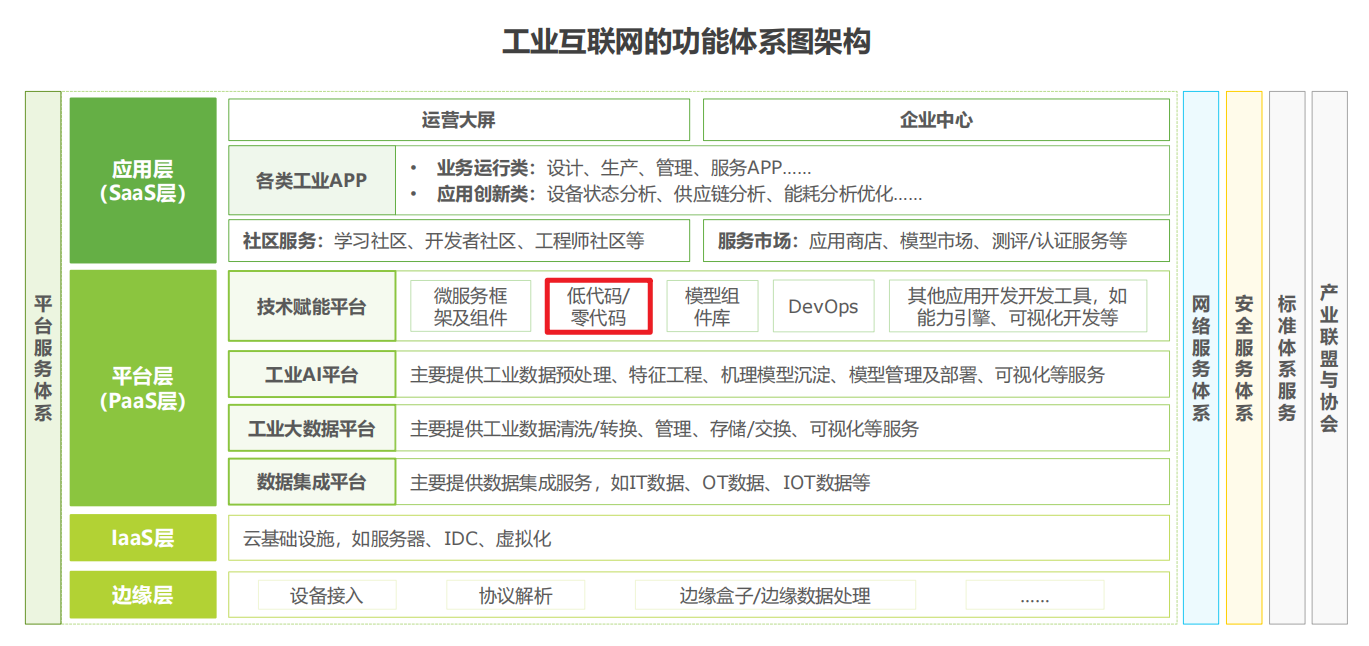Select the 平台服务体系 vertical bar

(x=43, y=358)
